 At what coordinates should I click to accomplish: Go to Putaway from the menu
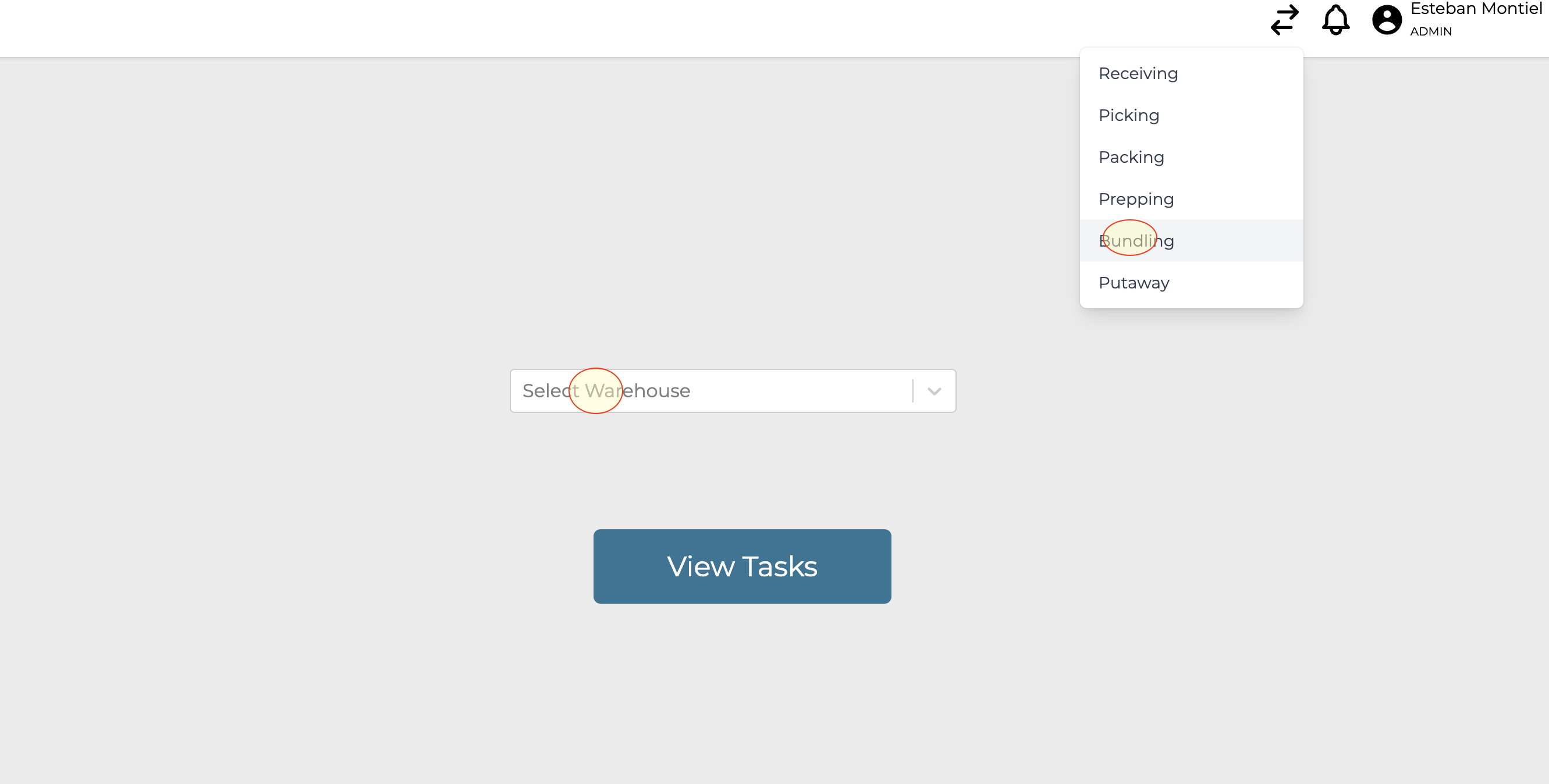[1134, 283]
